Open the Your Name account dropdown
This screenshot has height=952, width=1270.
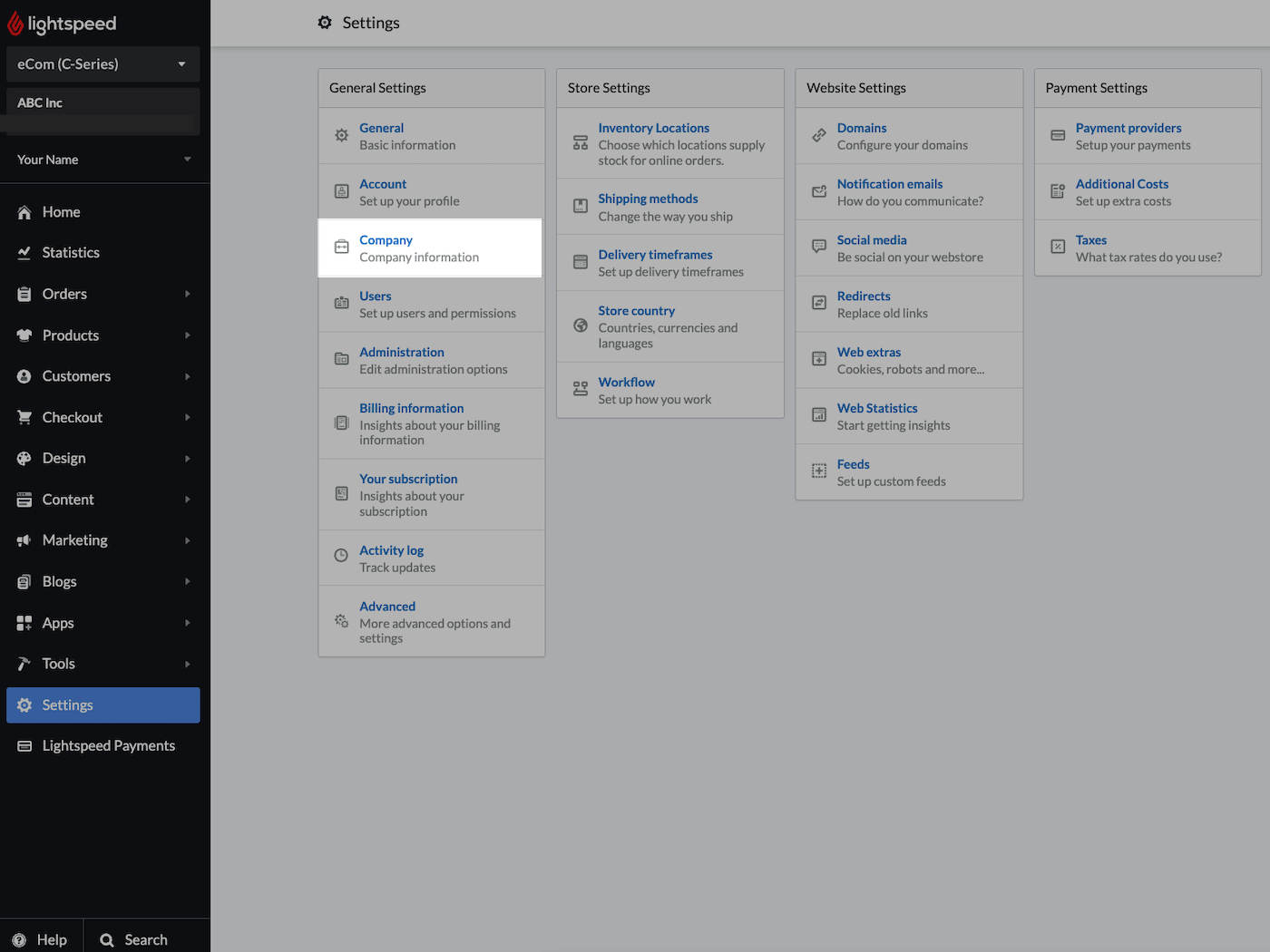click(x=103, y=160)
